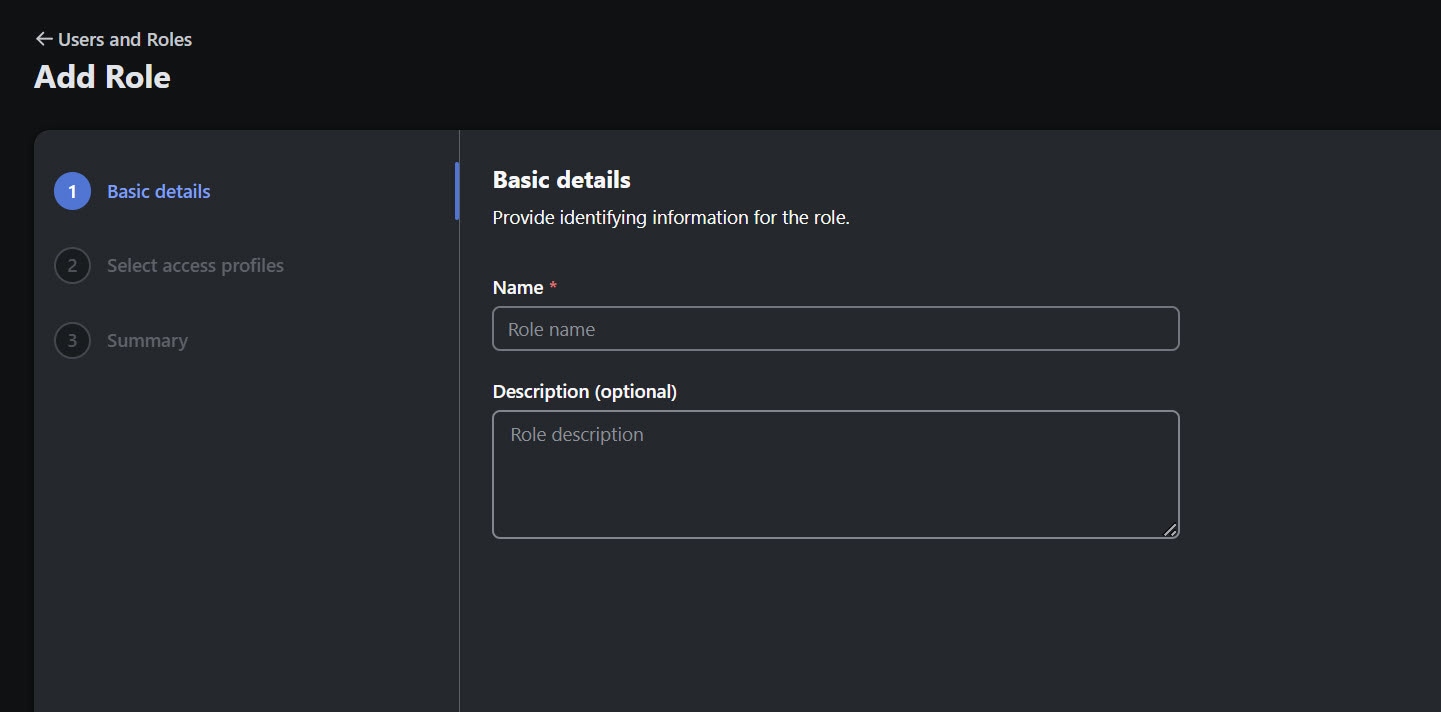Select step 1 circle for Basic details
The image size is (1441, 712).
(x=72, y=191)
